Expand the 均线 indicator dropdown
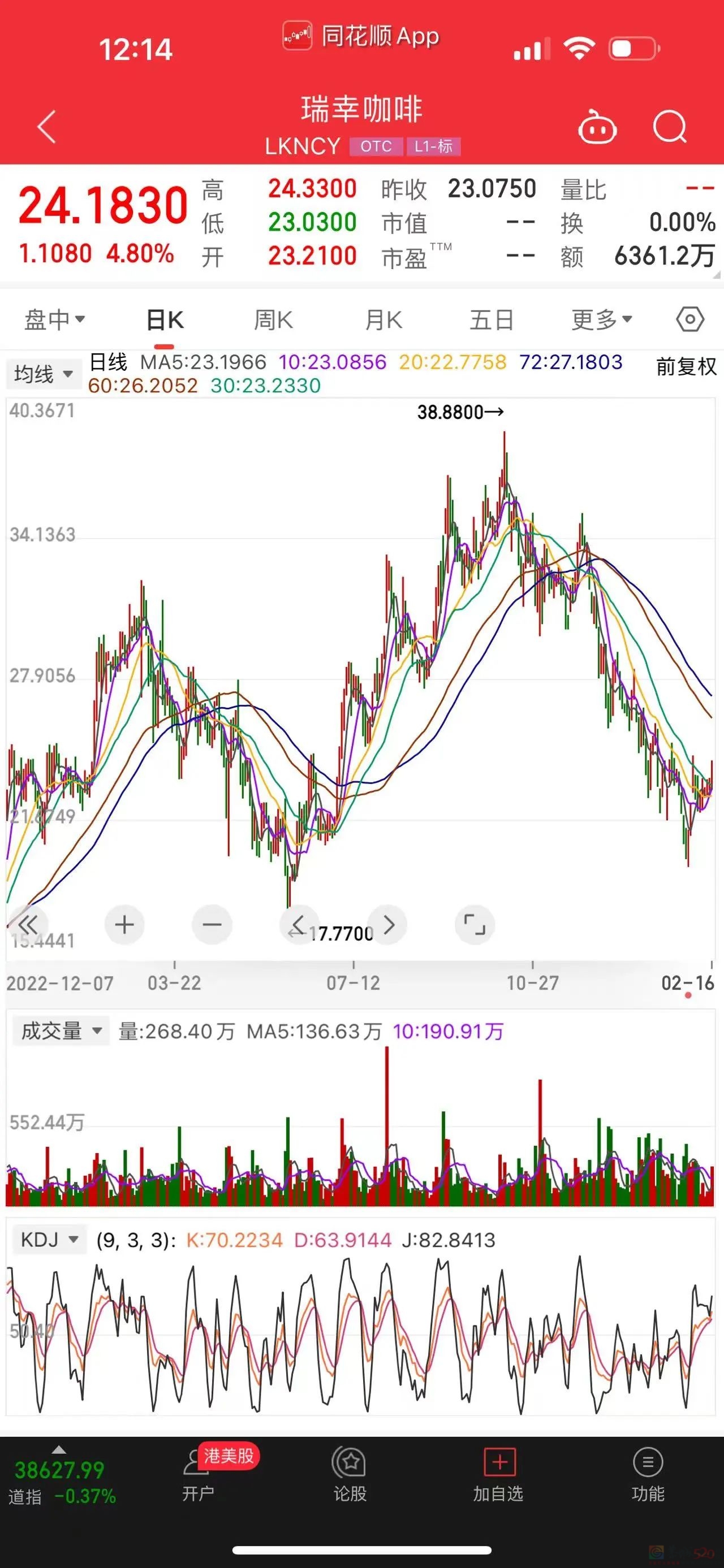 click(x=43, y=374)
